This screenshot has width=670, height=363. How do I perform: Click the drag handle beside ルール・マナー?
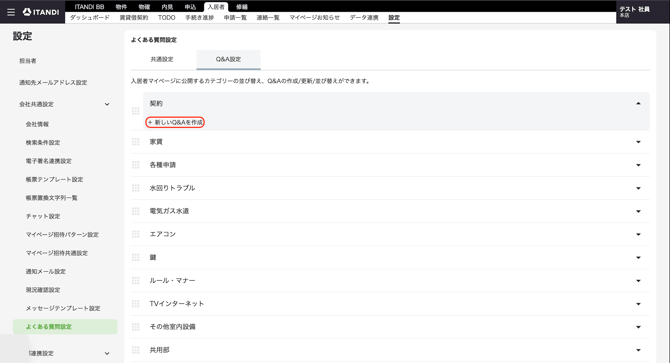point(135,281)
